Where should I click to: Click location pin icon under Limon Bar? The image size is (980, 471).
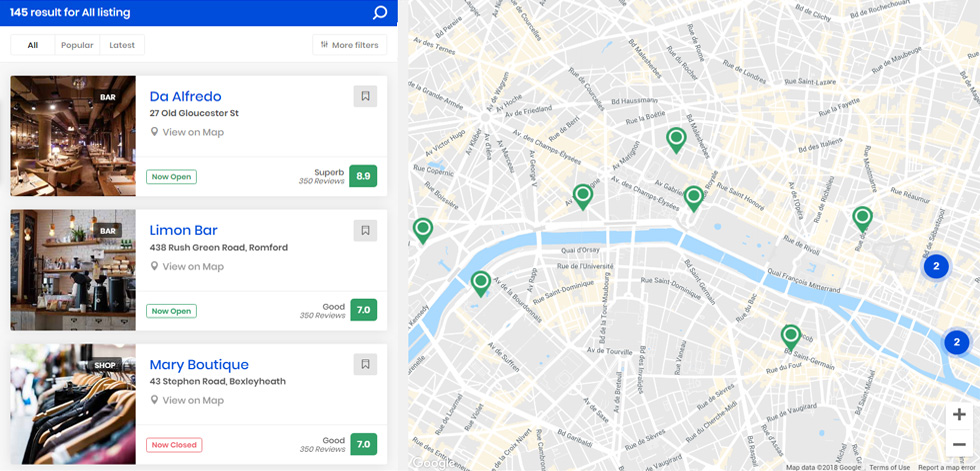[x=154, y=266]
